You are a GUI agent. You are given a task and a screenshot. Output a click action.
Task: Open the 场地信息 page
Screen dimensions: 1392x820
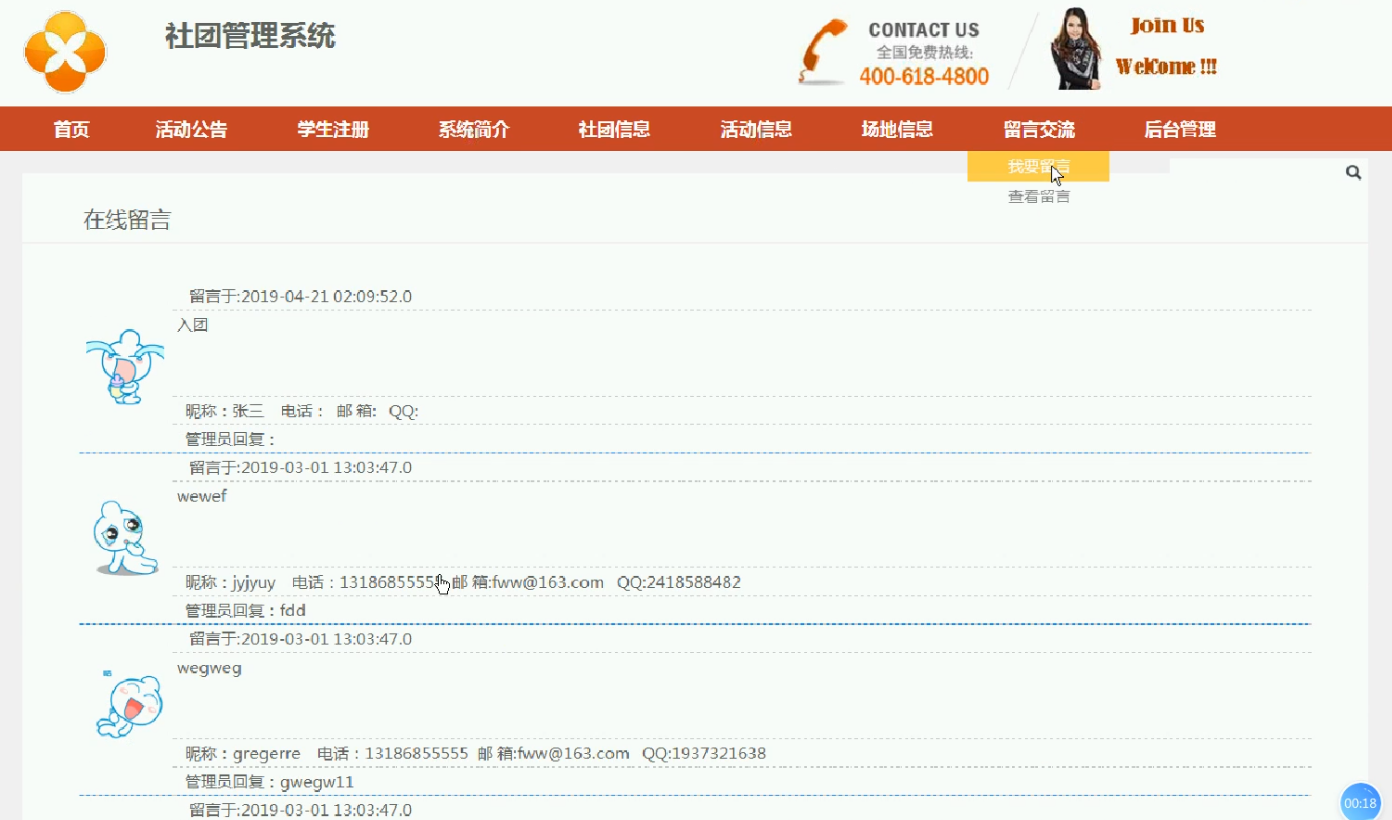click(897, 128)
